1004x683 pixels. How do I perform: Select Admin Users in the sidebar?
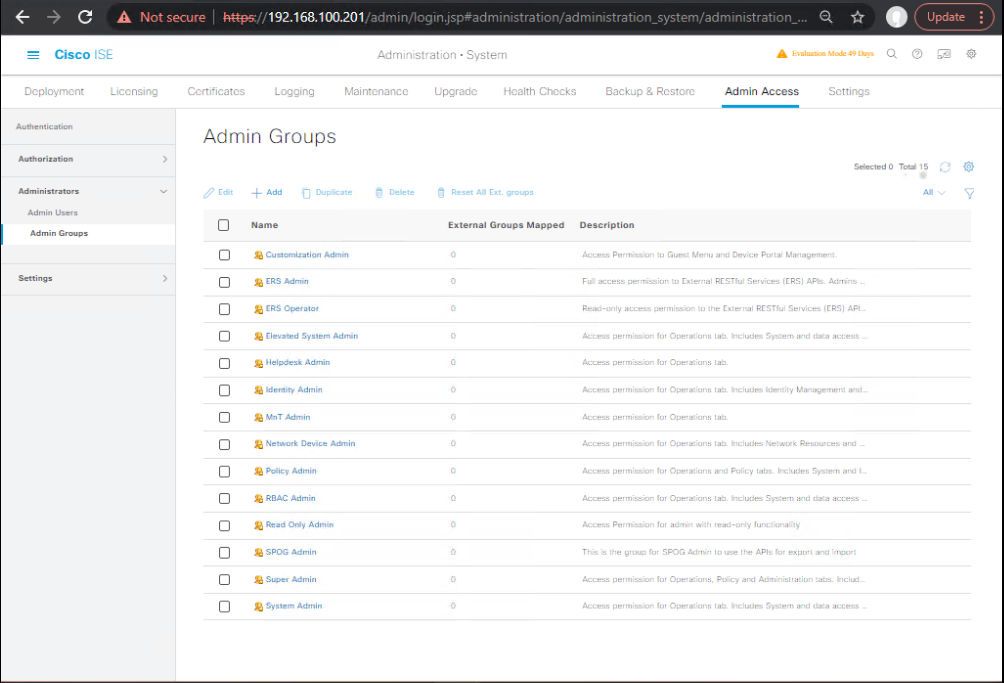point(53,213)
